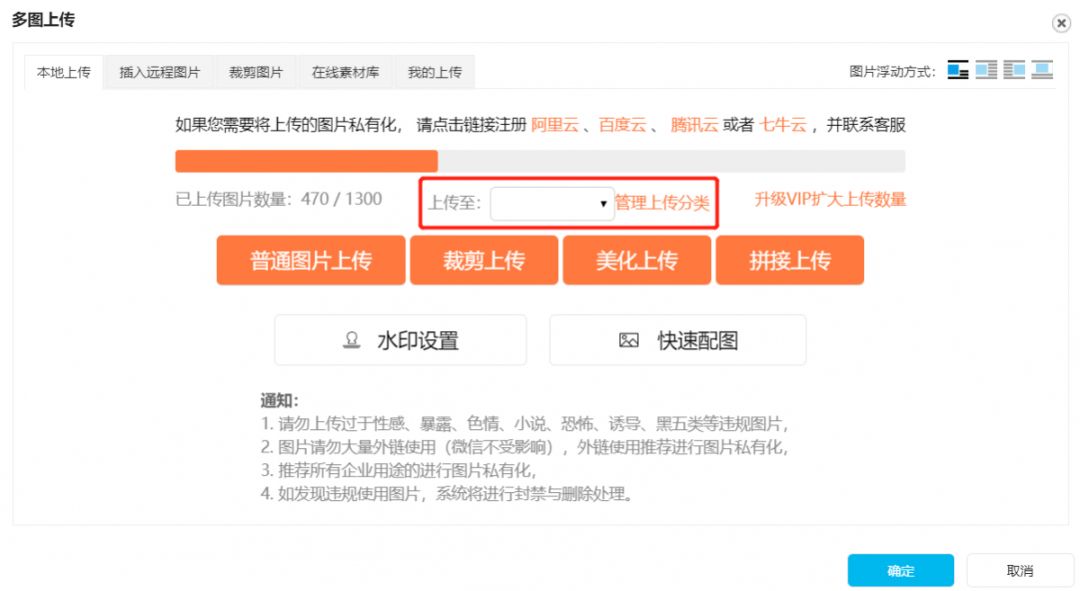Confirm with the blue 确定 button
Image resolution: width=1080 pixels, height=591 pixels.
pos(900,570)
